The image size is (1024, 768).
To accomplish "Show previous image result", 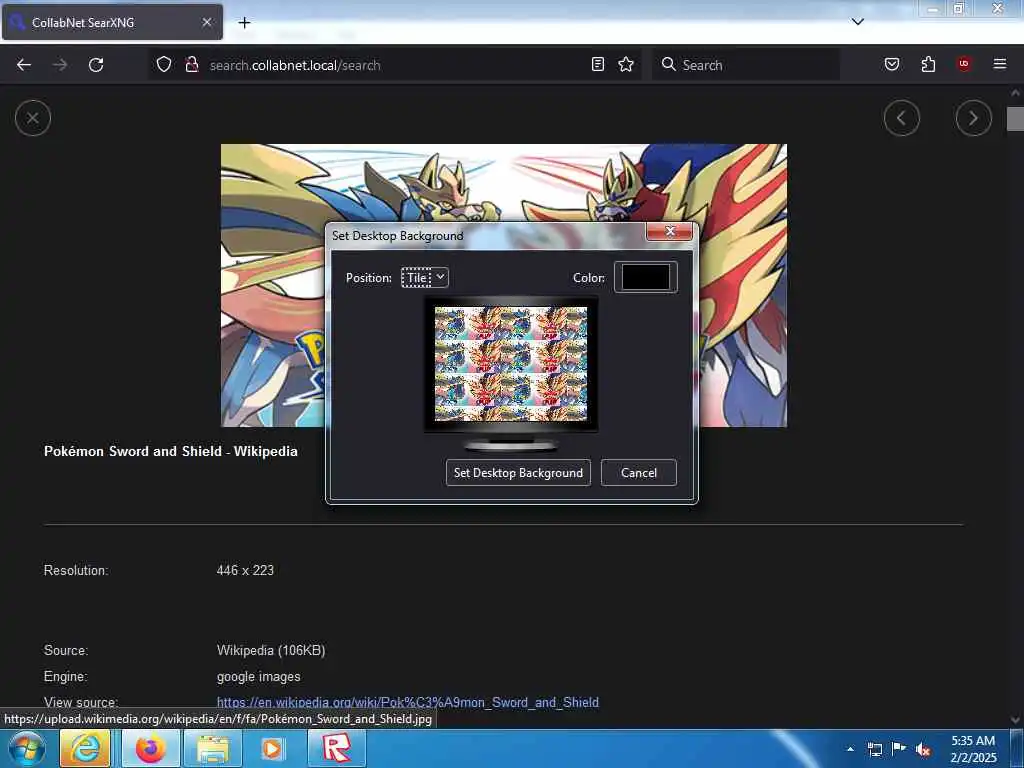I will tap(902, 118).
